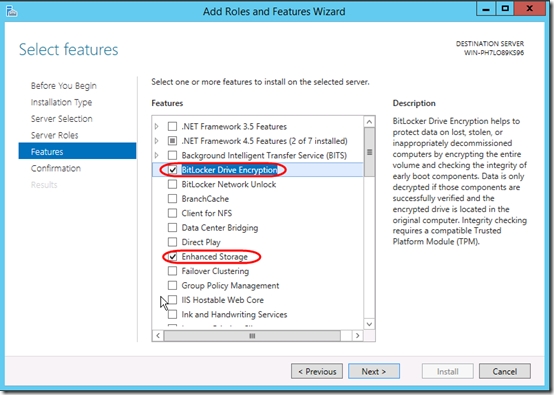Click the features list scroll up arrow

[x=369, y=122]
